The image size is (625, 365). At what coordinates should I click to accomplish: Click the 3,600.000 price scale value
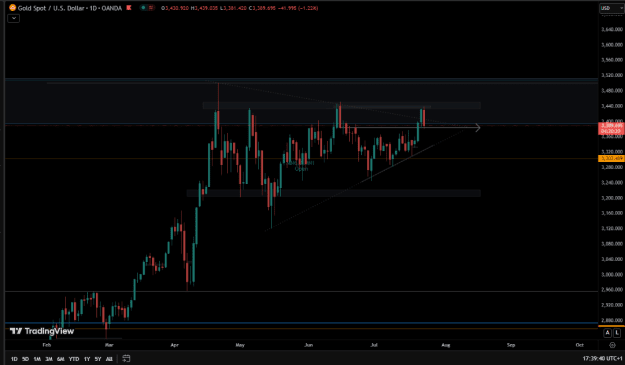click(x=612, y=45)
